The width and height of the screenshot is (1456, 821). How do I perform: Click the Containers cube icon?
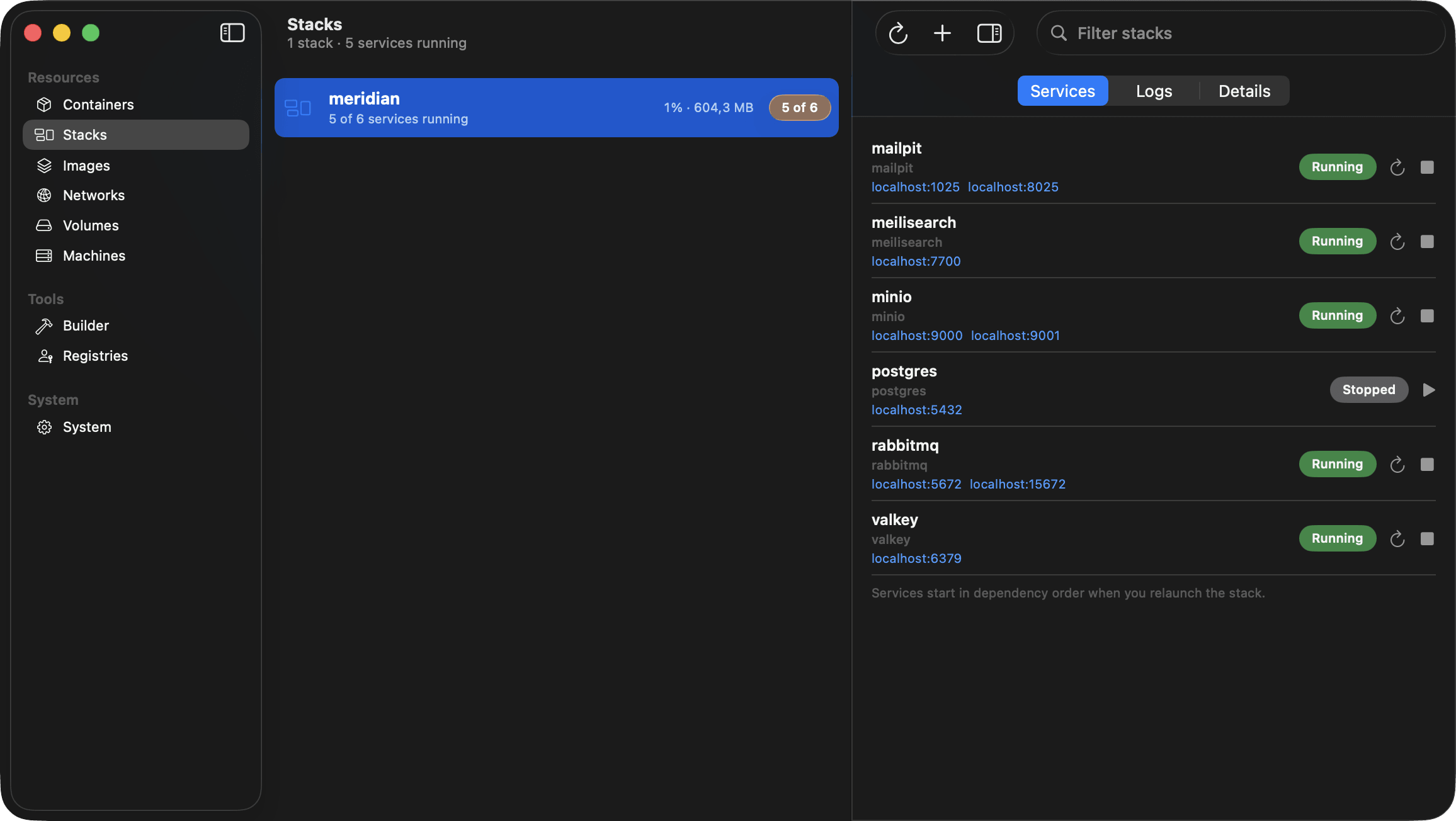(44, 105)
